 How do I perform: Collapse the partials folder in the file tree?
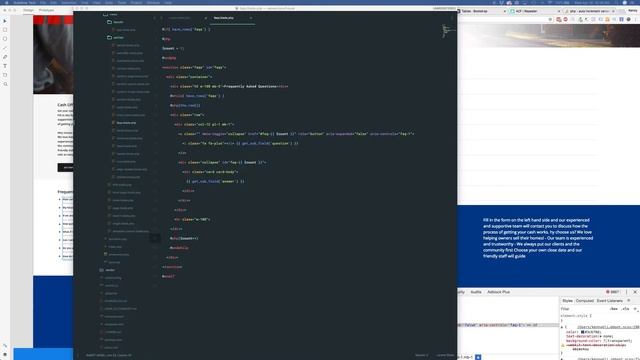pyautogui.click(x=116, y=38)
